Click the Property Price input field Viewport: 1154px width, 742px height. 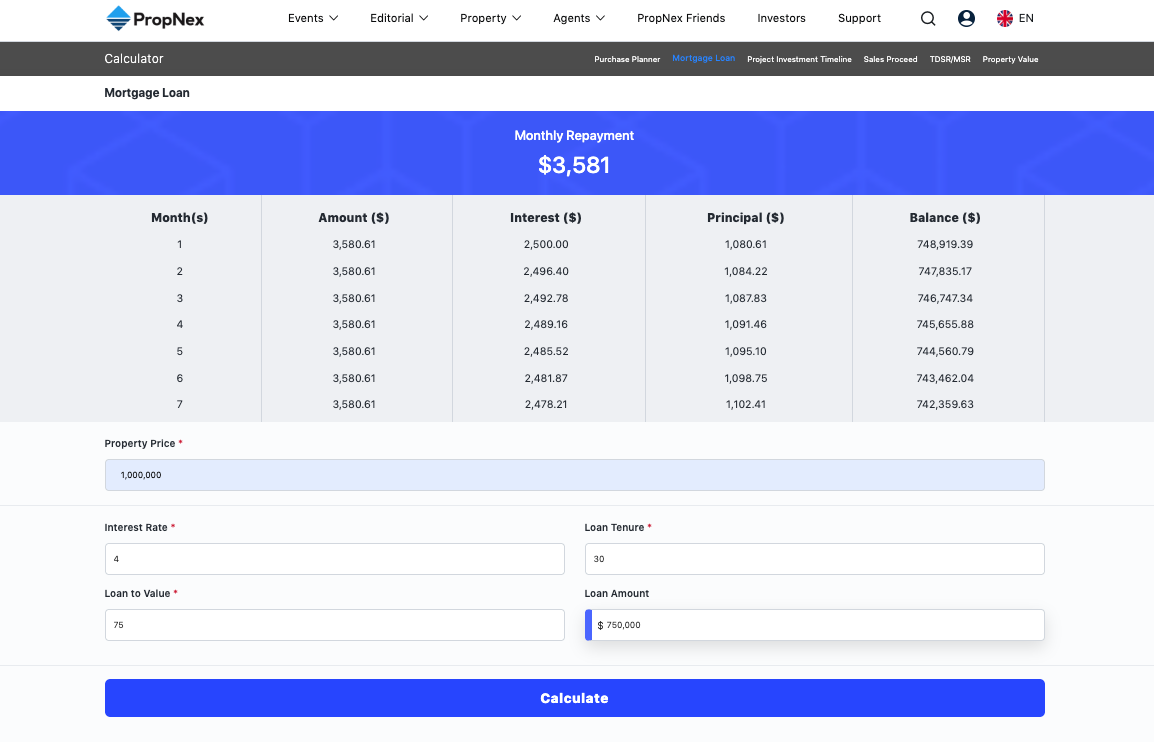coord(574,475)
